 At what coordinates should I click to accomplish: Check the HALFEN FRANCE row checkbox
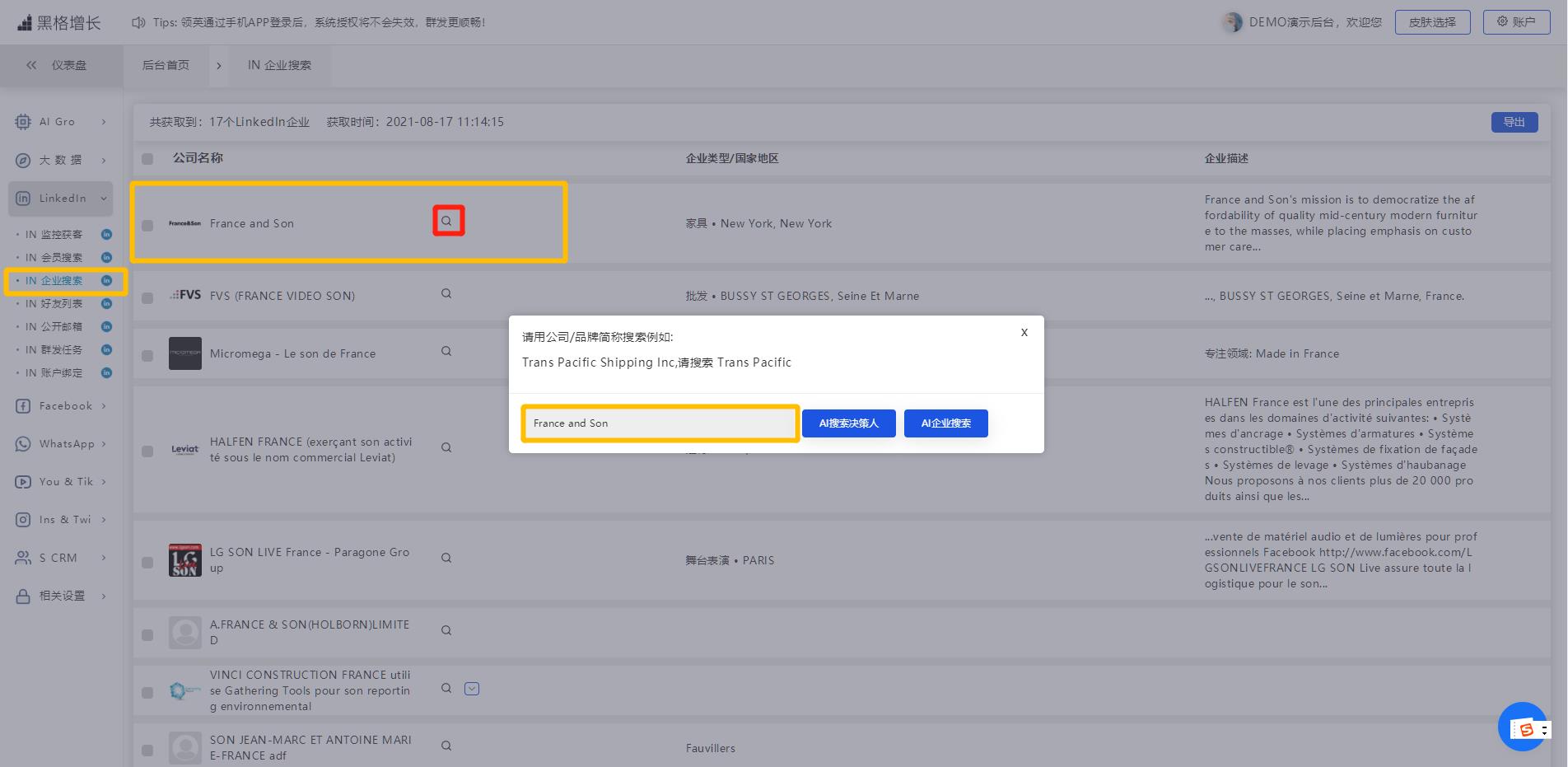[x=147, y=451]
